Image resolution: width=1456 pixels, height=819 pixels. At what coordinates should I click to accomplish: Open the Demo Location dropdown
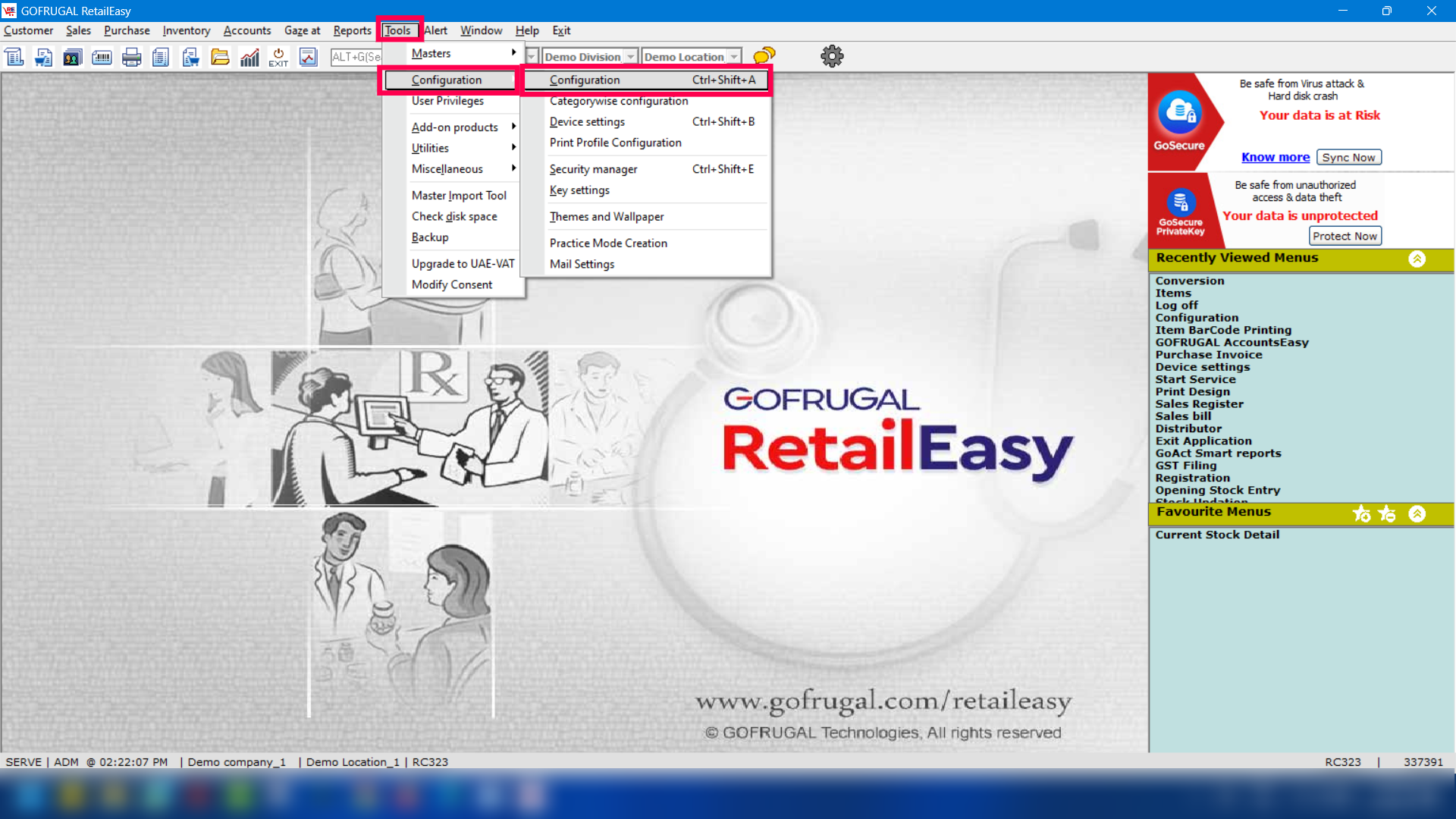(733, 57)
